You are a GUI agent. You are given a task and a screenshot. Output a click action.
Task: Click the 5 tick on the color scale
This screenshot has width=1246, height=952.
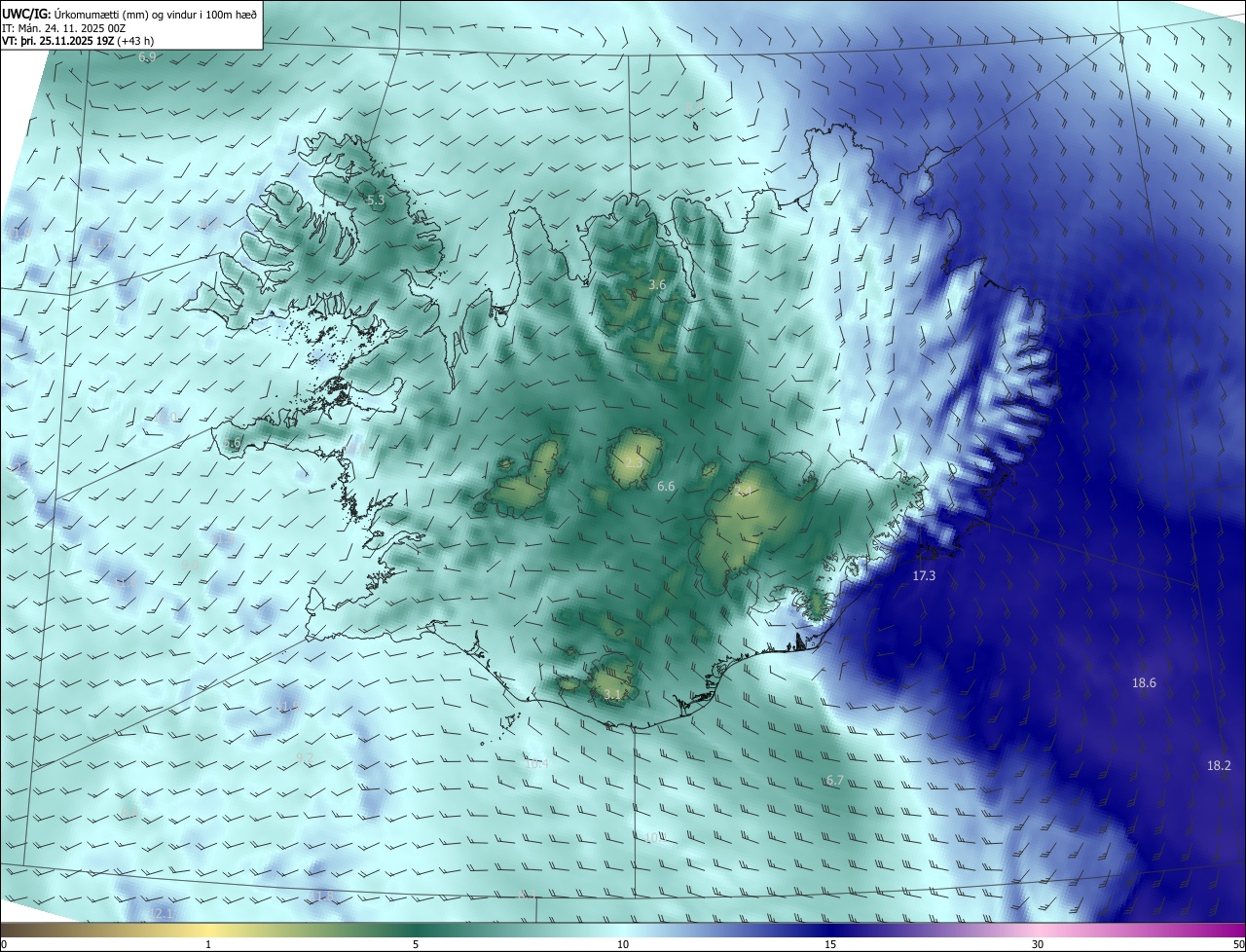[416, 944]
